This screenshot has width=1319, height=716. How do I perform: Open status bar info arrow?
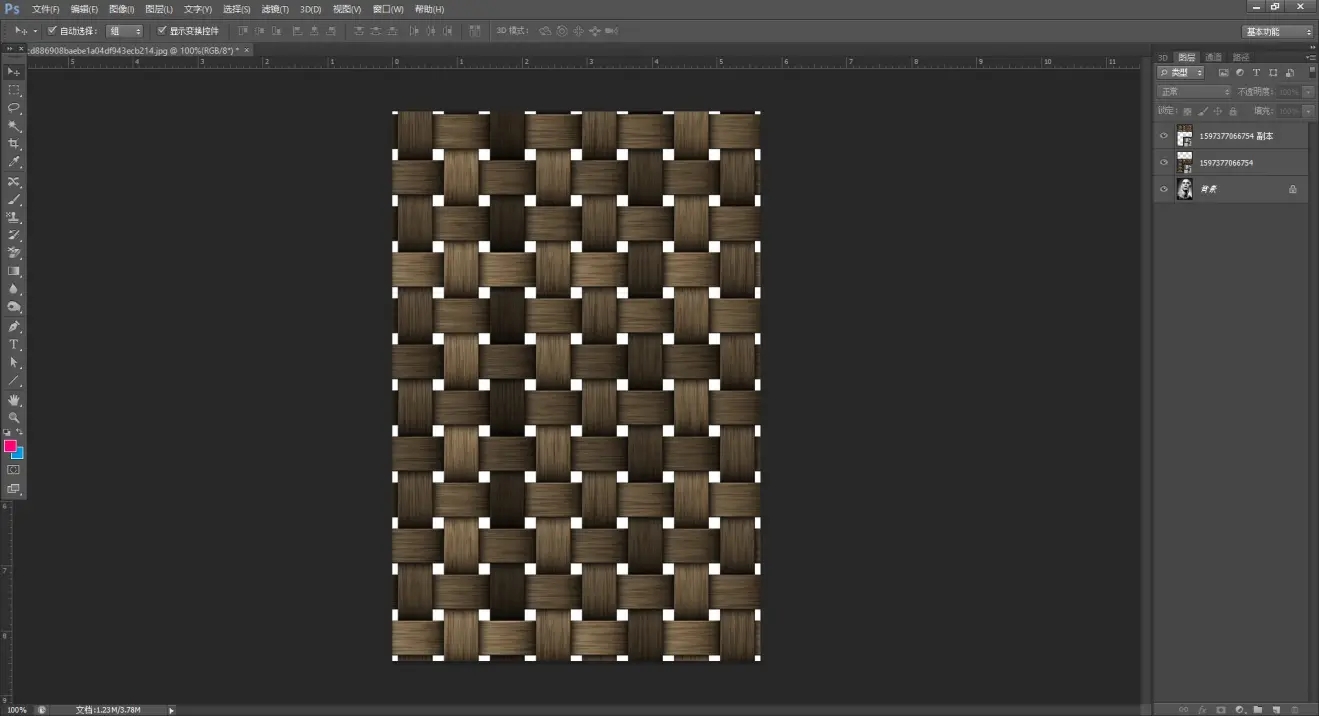(171, 710)
